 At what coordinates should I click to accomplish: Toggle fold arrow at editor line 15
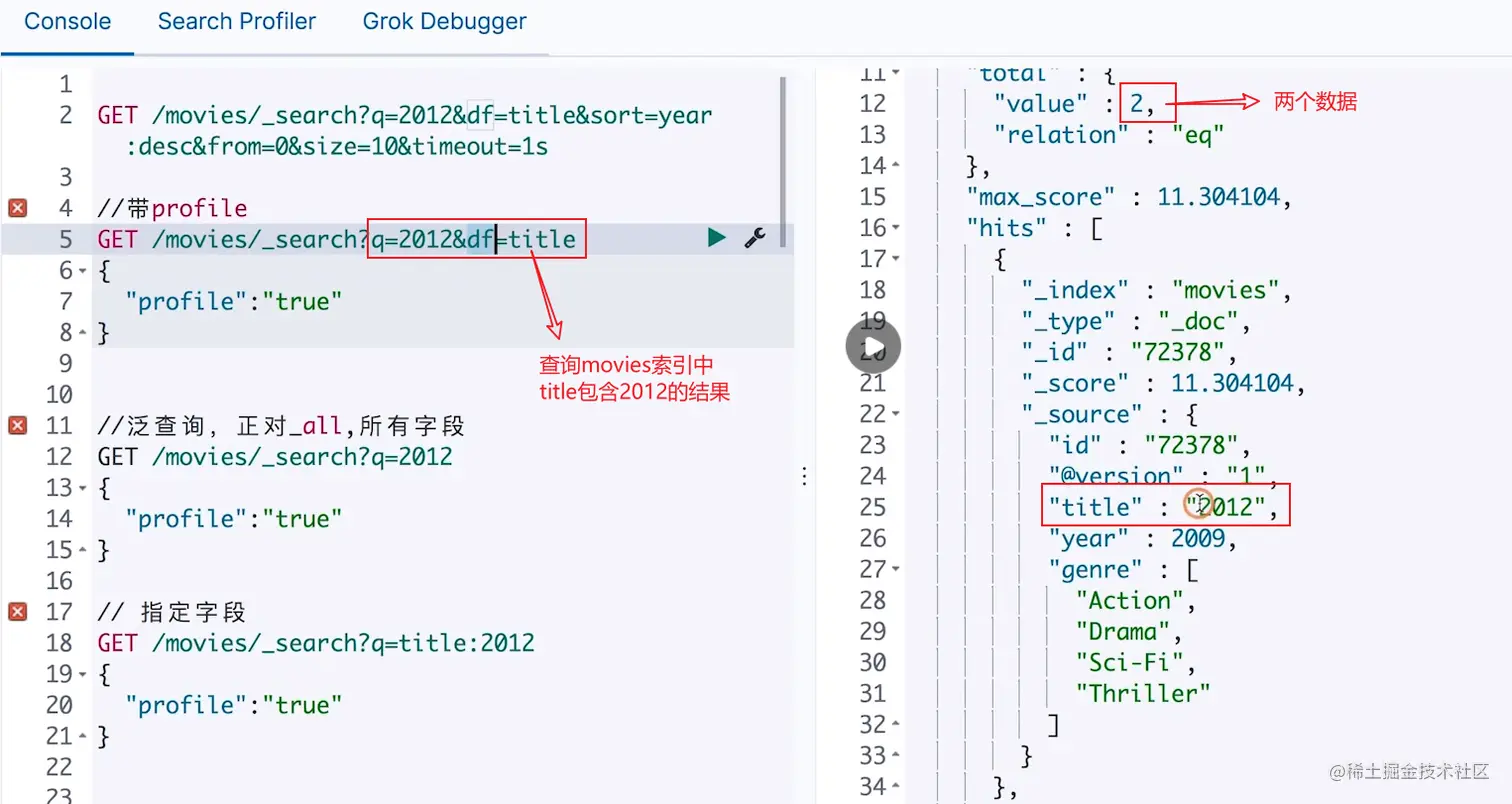(82, 550)
